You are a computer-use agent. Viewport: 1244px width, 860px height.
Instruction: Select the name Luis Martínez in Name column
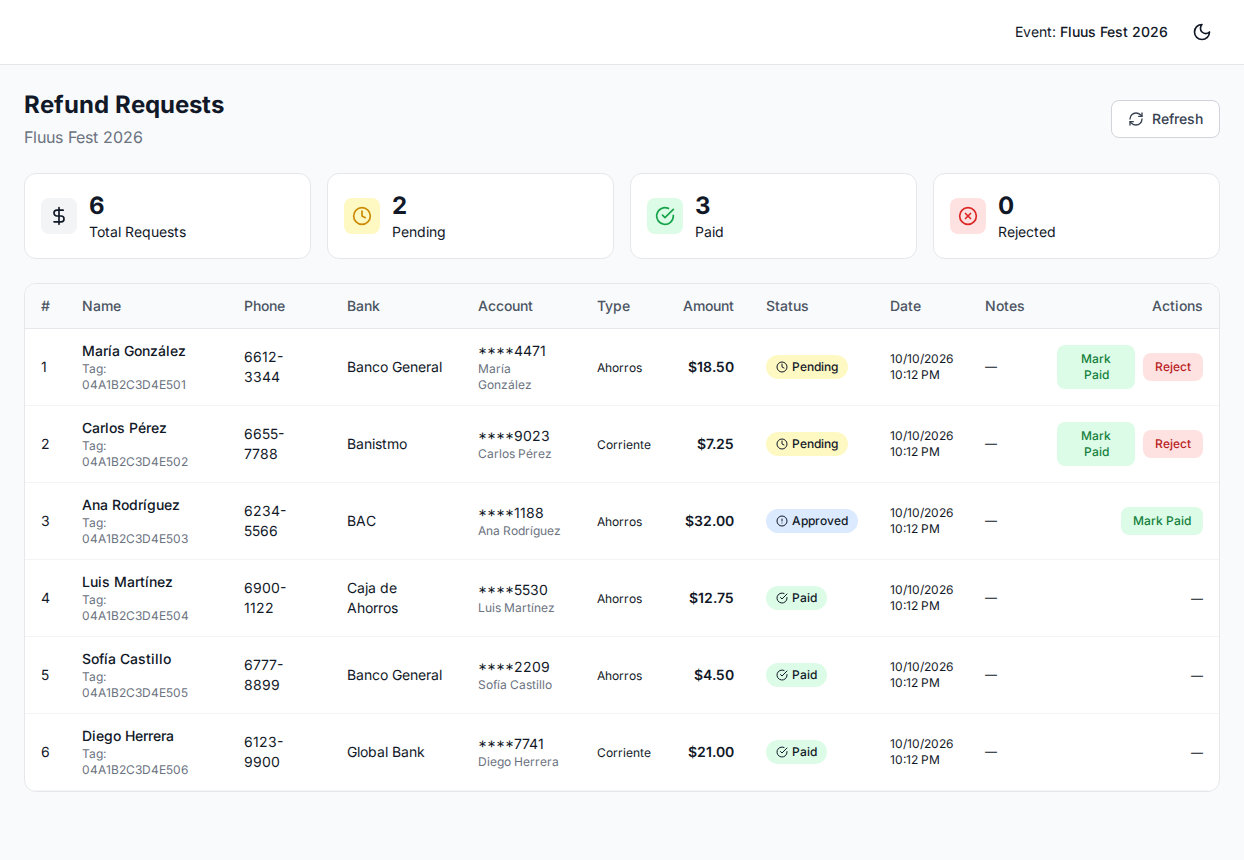click(128, 582)
